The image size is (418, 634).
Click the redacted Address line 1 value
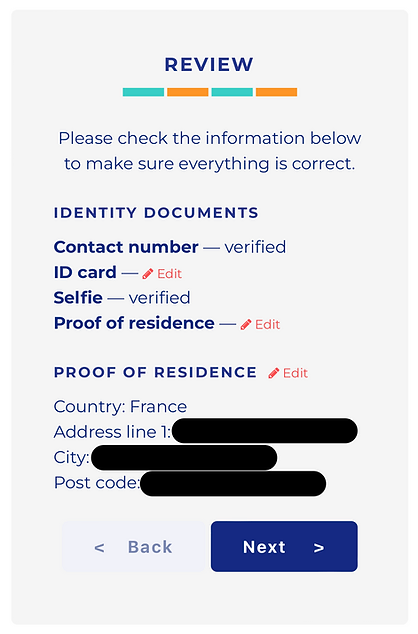pos(265,431)
